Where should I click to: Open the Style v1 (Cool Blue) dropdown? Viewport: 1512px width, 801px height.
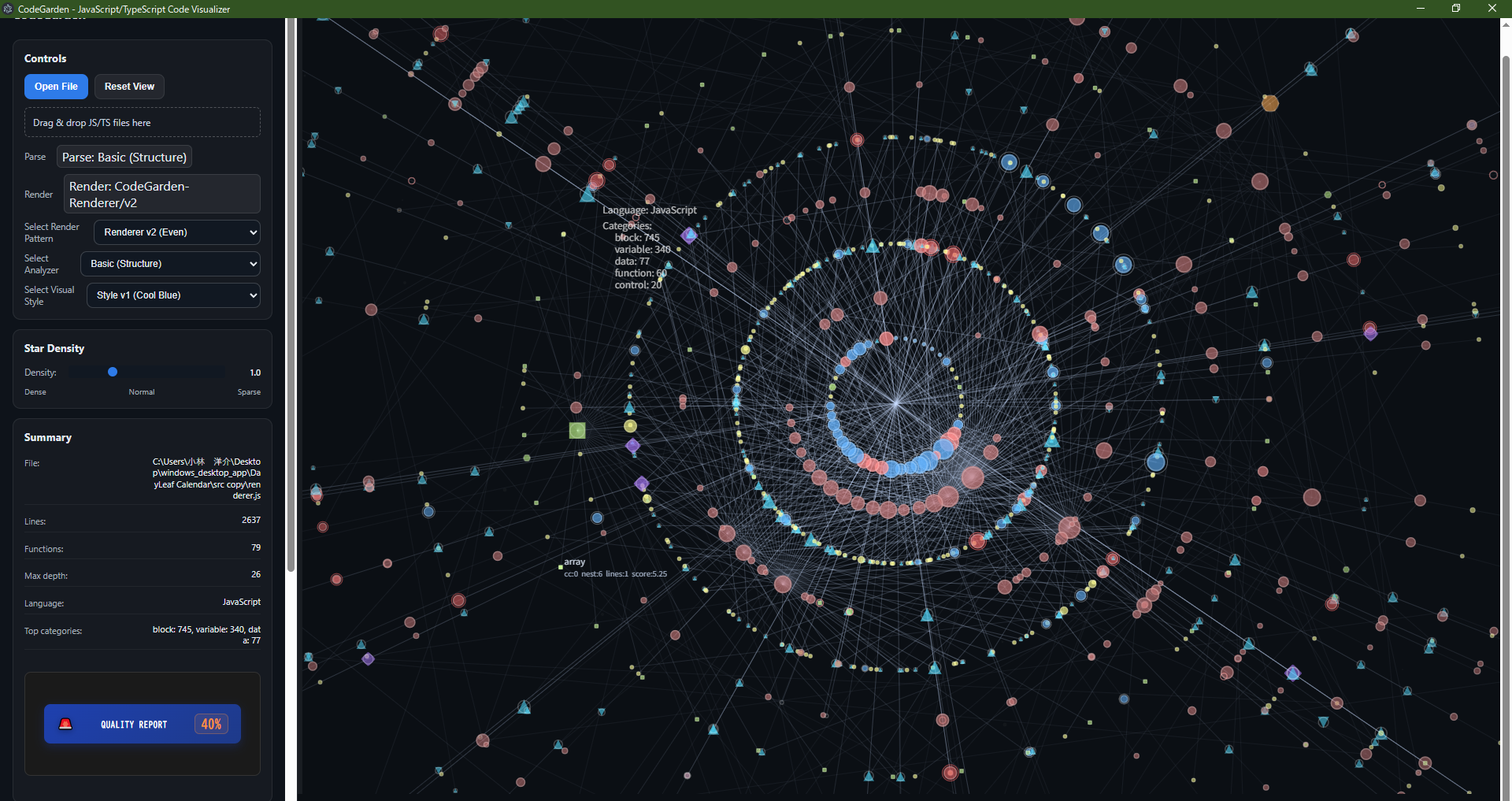[172, 295]
